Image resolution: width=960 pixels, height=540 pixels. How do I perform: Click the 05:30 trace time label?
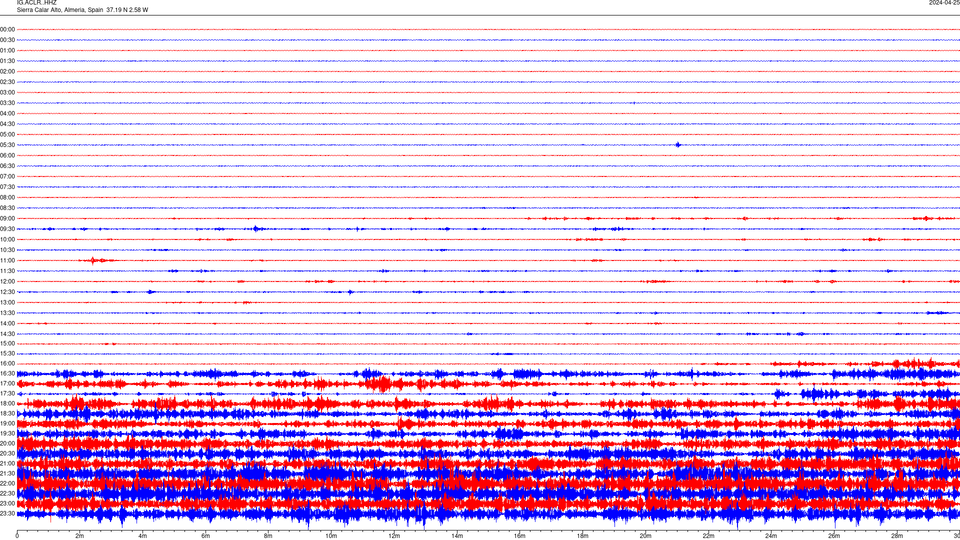[7, 145]
